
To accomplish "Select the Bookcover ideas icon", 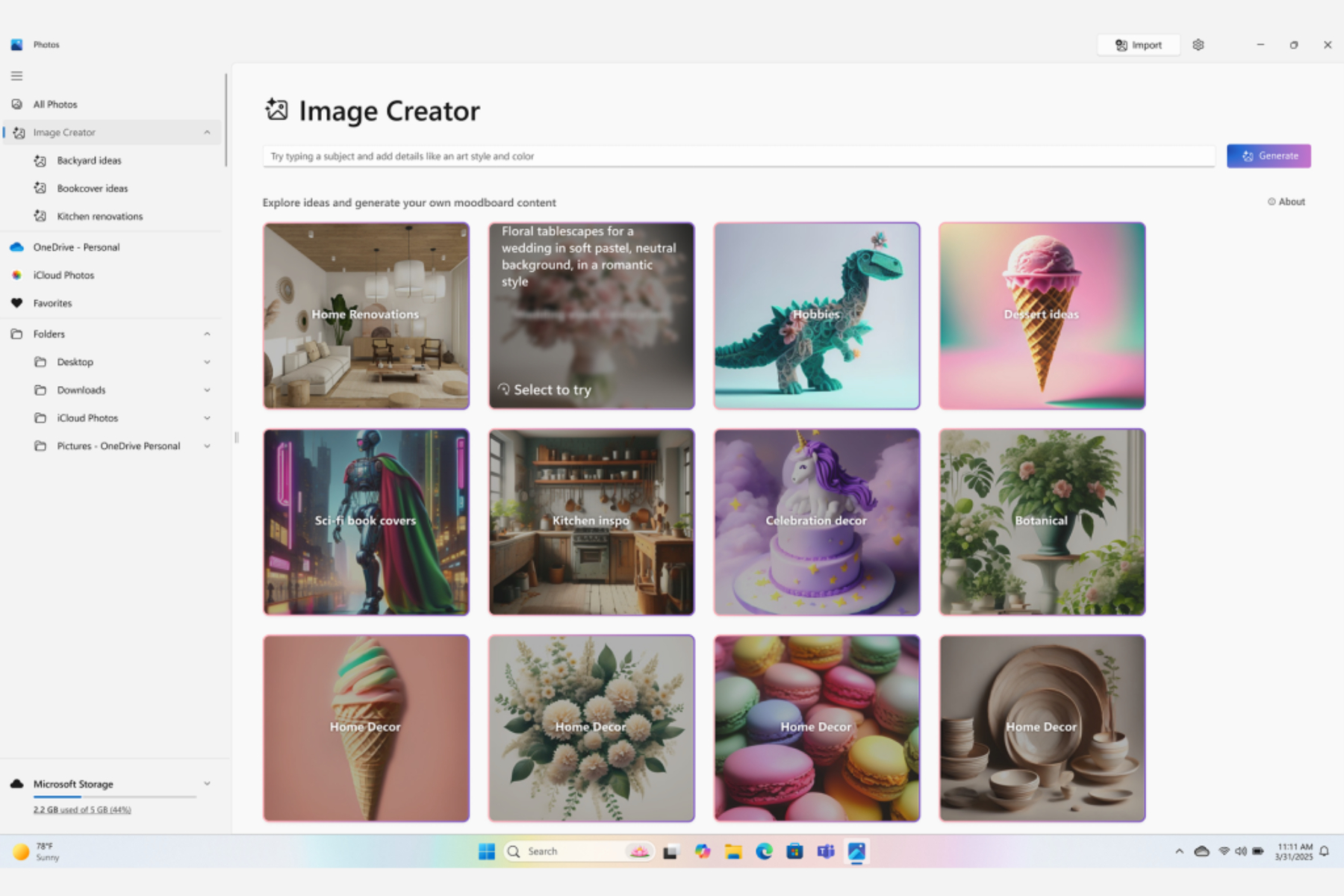I will 40,188.
